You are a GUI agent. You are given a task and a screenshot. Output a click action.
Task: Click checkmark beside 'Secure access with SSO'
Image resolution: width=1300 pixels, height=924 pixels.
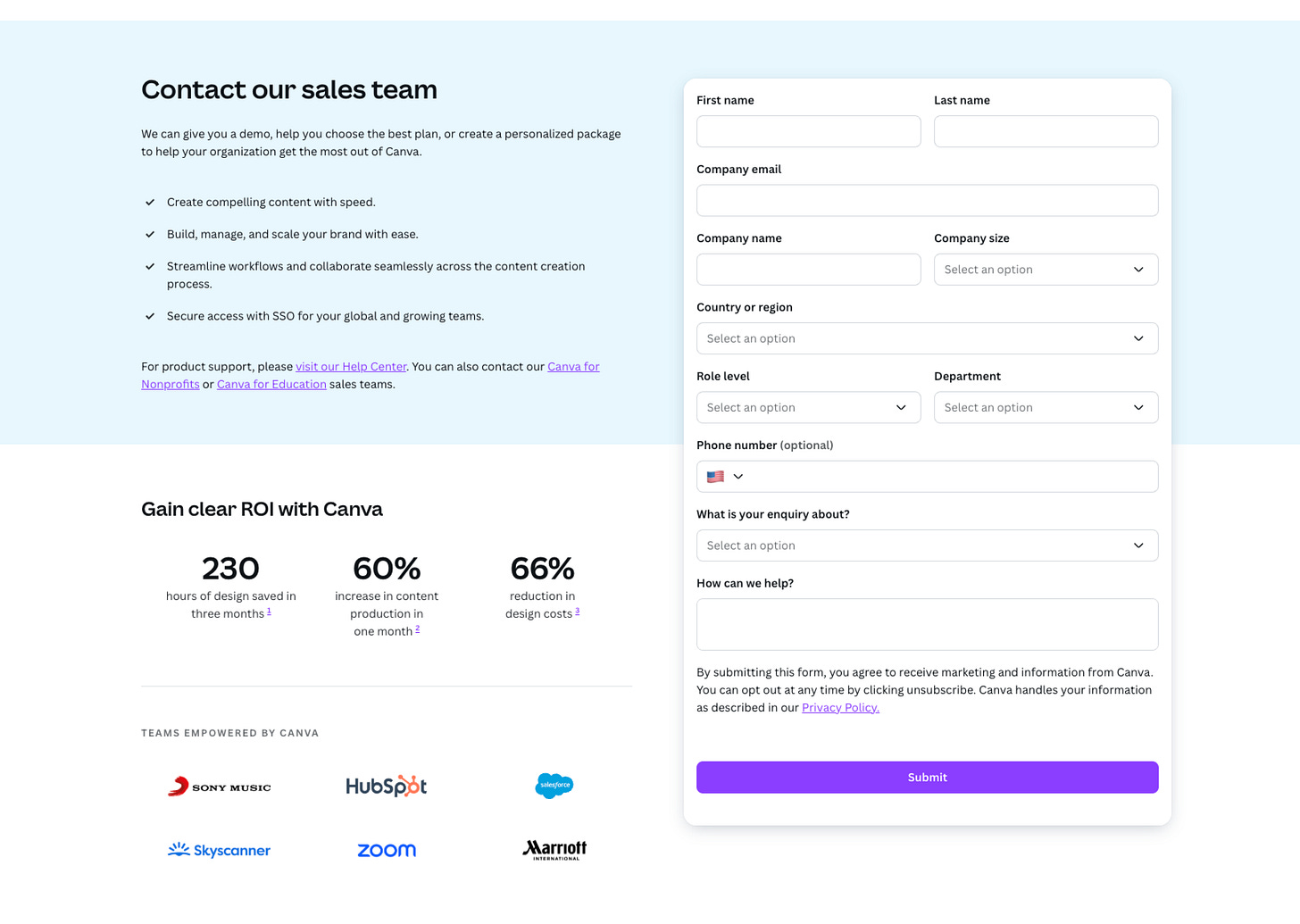(x=150, y=317)
